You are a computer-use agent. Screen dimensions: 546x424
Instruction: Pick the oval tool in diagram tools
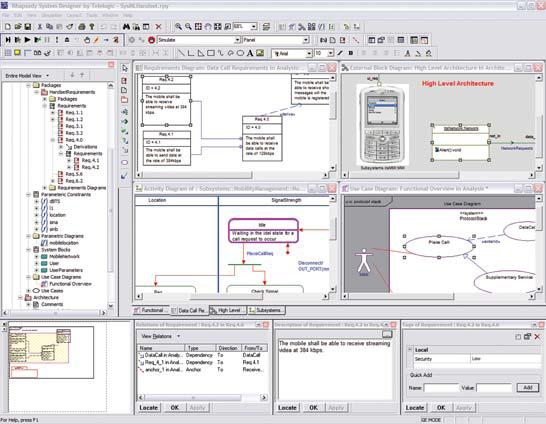[124, 163]
